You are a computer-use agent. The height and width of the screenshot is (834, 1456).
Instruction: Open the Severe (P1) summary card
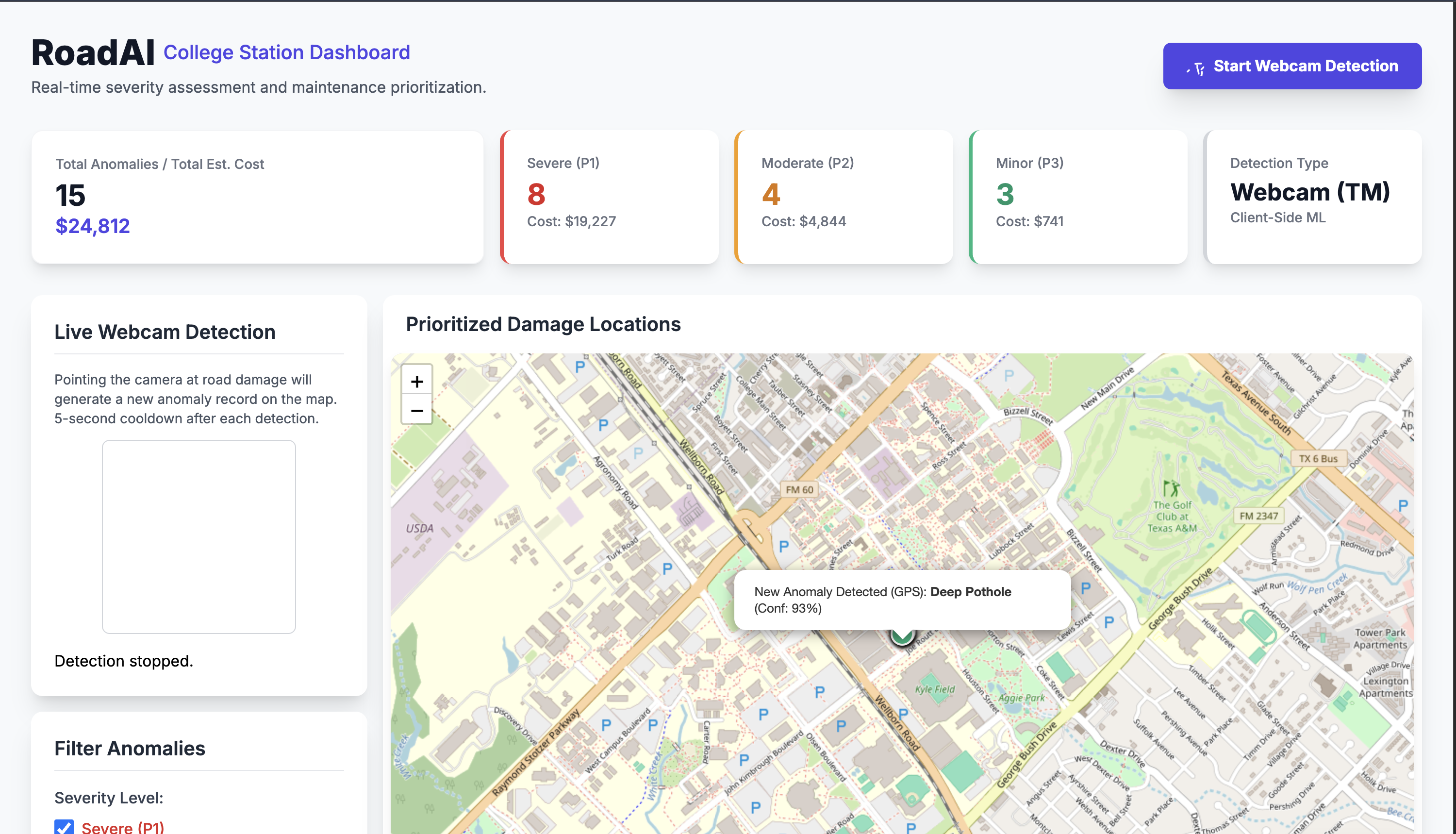(x=609, y=197)
